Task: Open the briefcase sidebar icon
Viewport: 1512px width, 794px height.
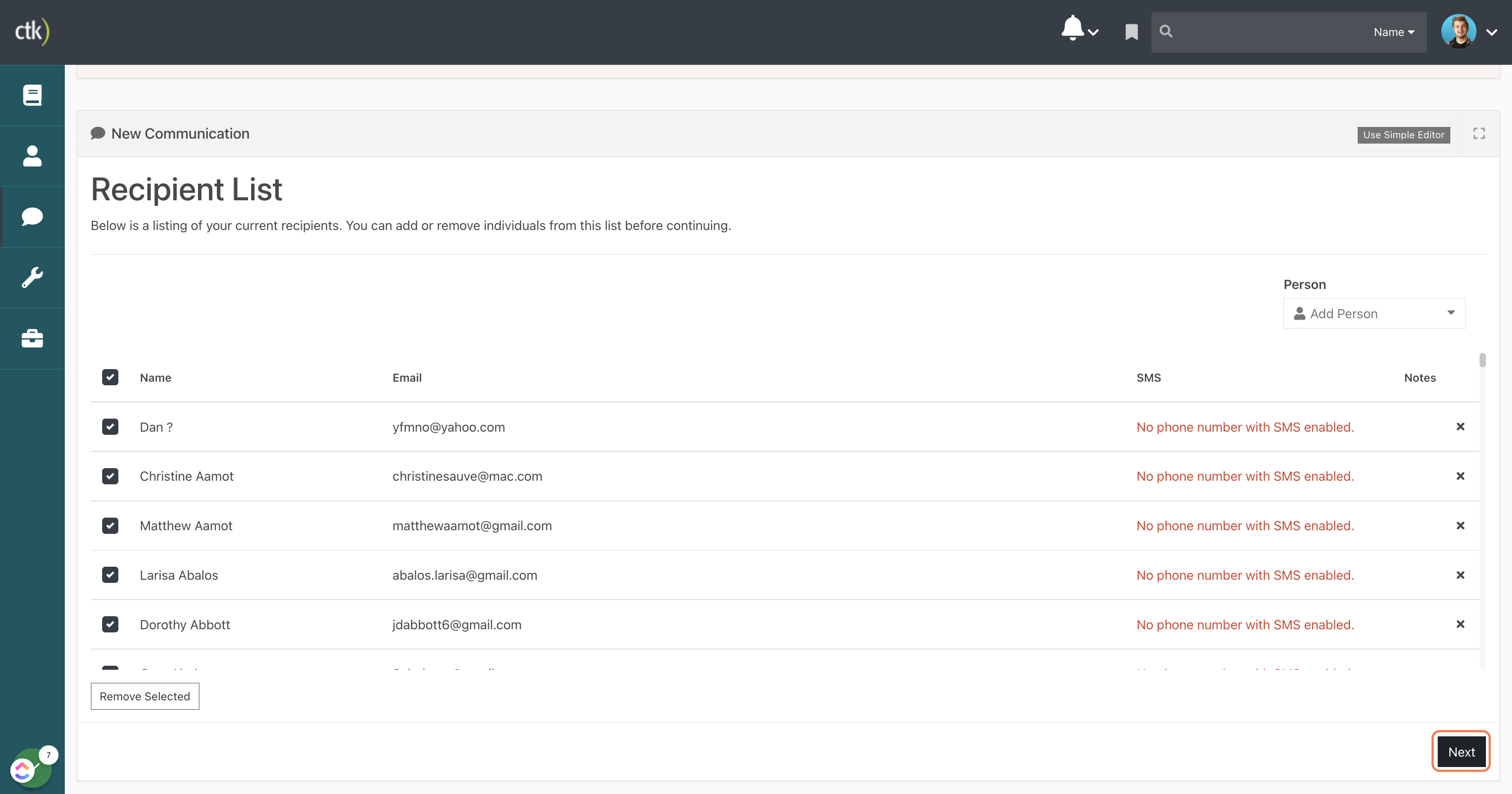Action: [x=32, y=338]
